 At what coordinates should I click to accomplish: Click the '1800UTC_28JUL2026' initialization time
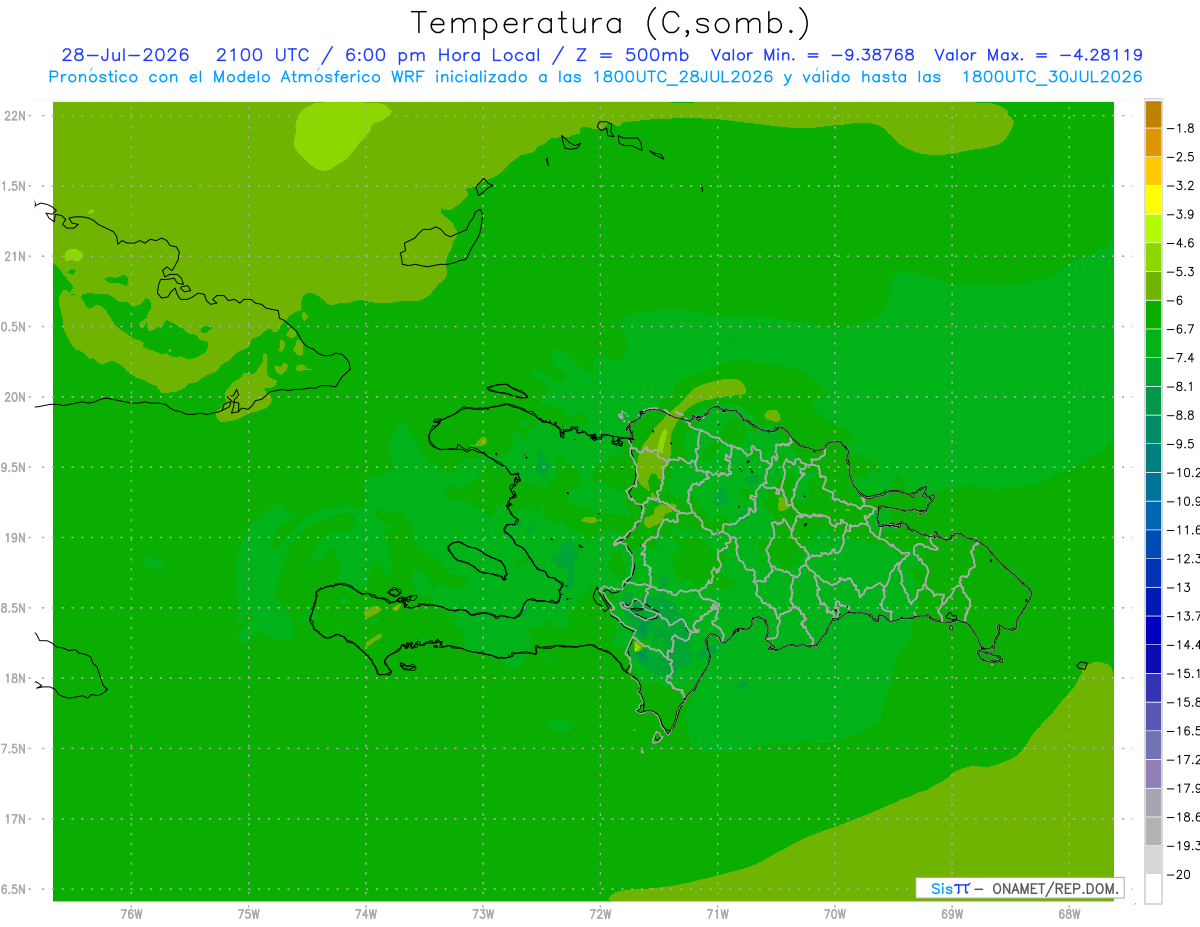(x=683, y=77)
